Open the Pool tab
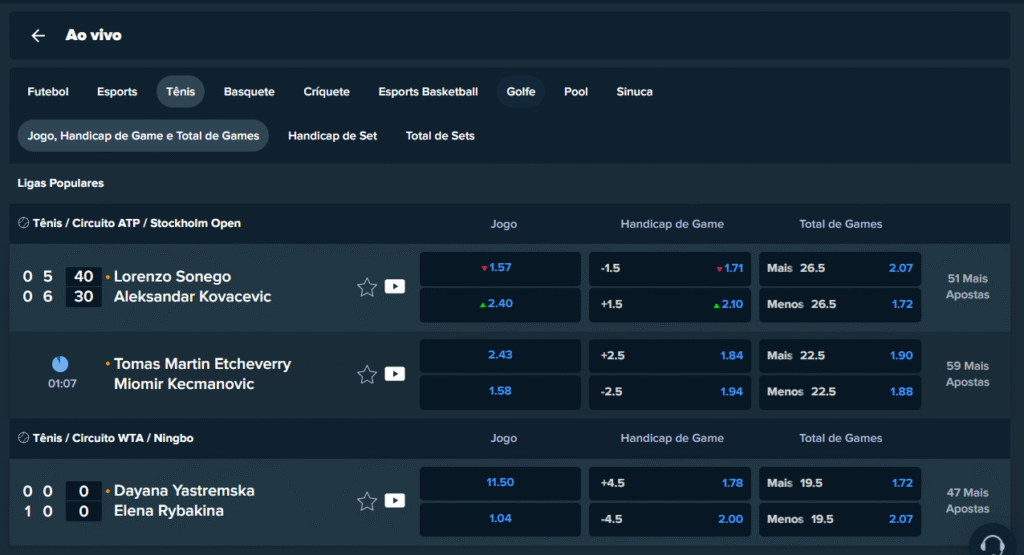 coord(576,91)
